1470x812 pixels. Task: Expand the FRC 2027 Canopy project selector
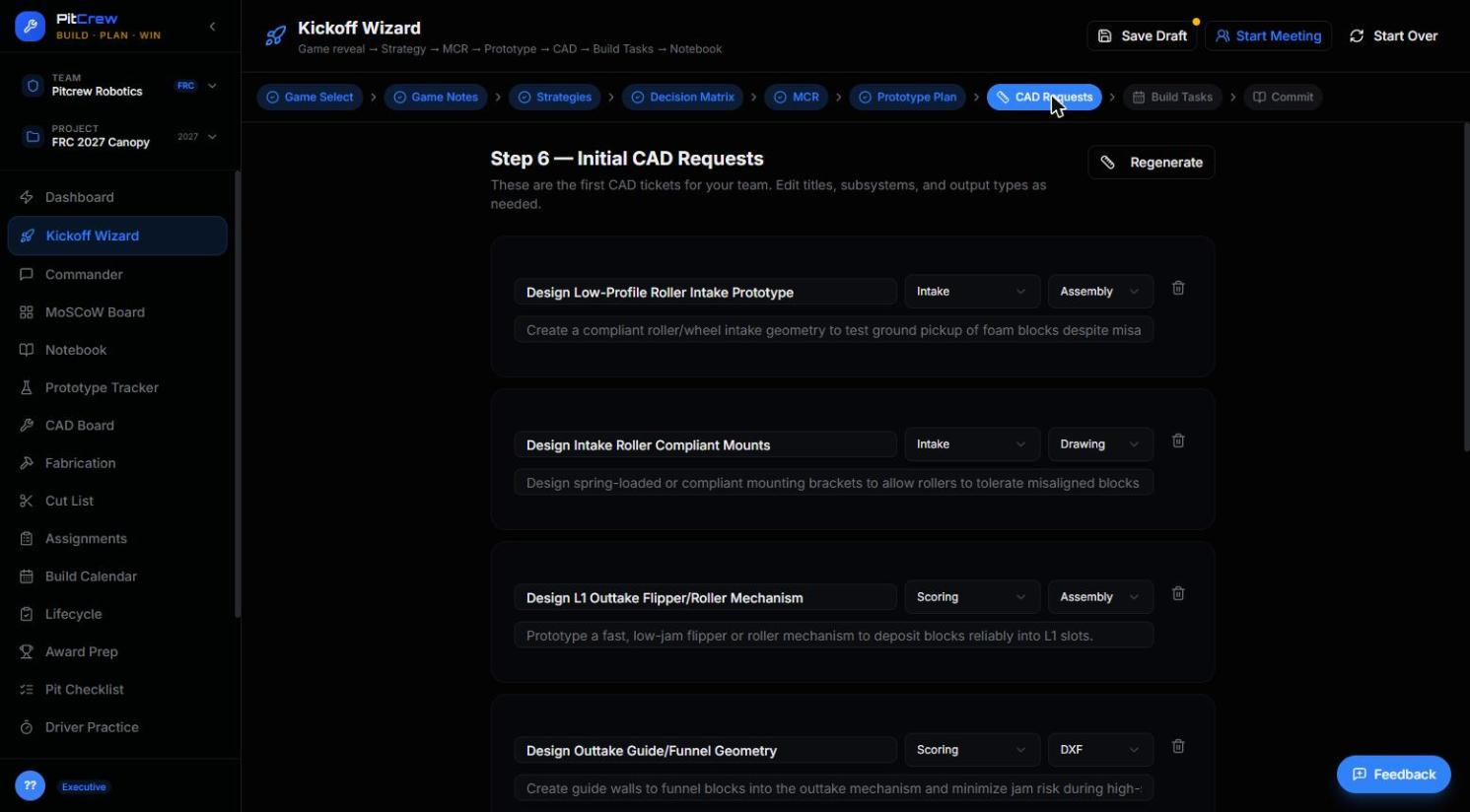pyautogui.click(x=120, y=136)
